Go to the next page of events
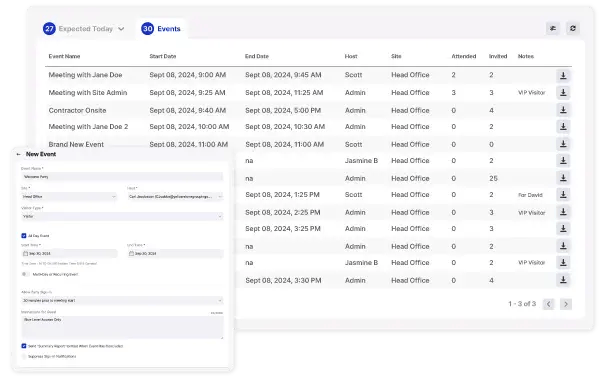 pyautogui.click(x=566, y=304)
